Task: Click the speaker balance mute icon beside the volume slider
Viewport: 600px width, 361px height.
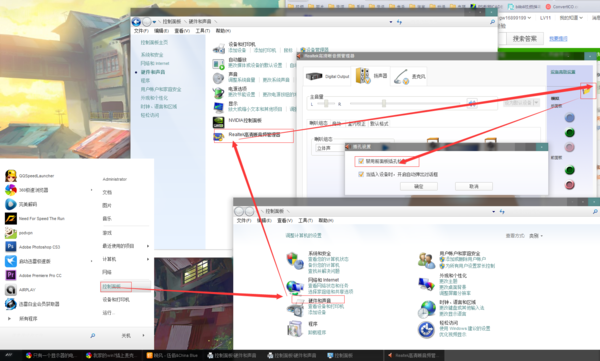Action: [x=472, y=103]
